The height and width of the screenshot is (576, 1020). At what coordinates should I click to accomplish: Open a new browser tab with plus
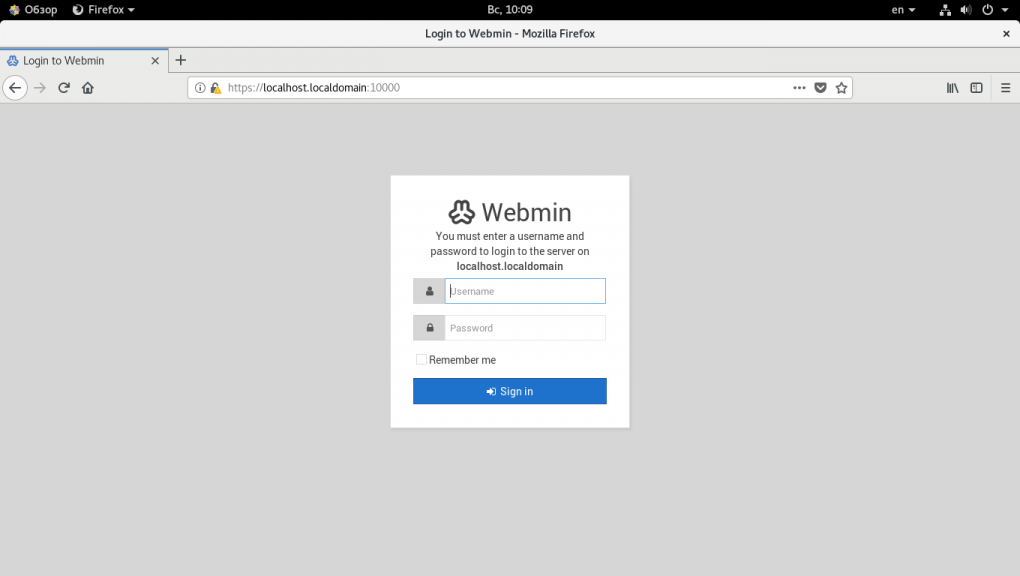pyautogui.click(x=180, y=60)
